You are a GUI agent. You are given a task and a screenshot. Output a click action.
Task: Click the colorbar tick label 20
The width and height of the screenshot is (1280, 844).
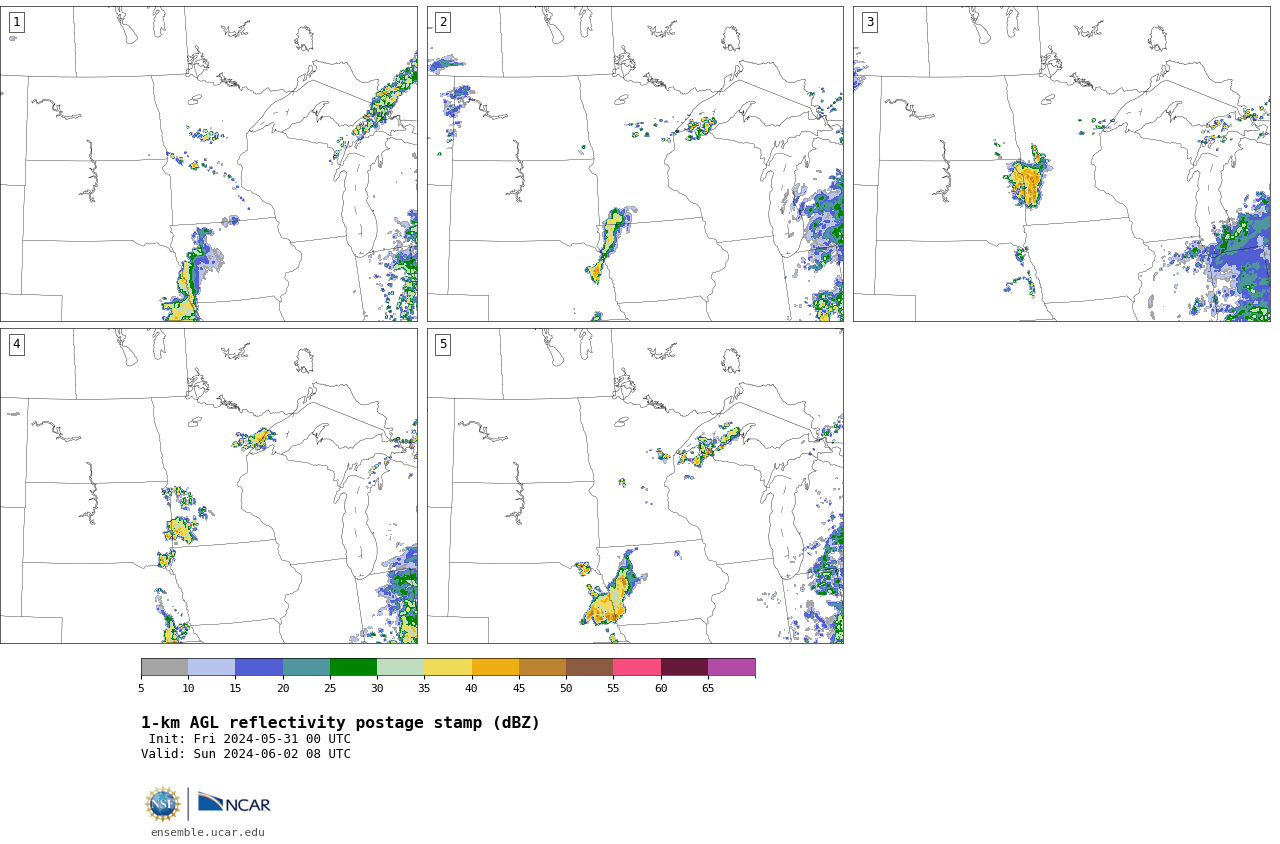283,688
